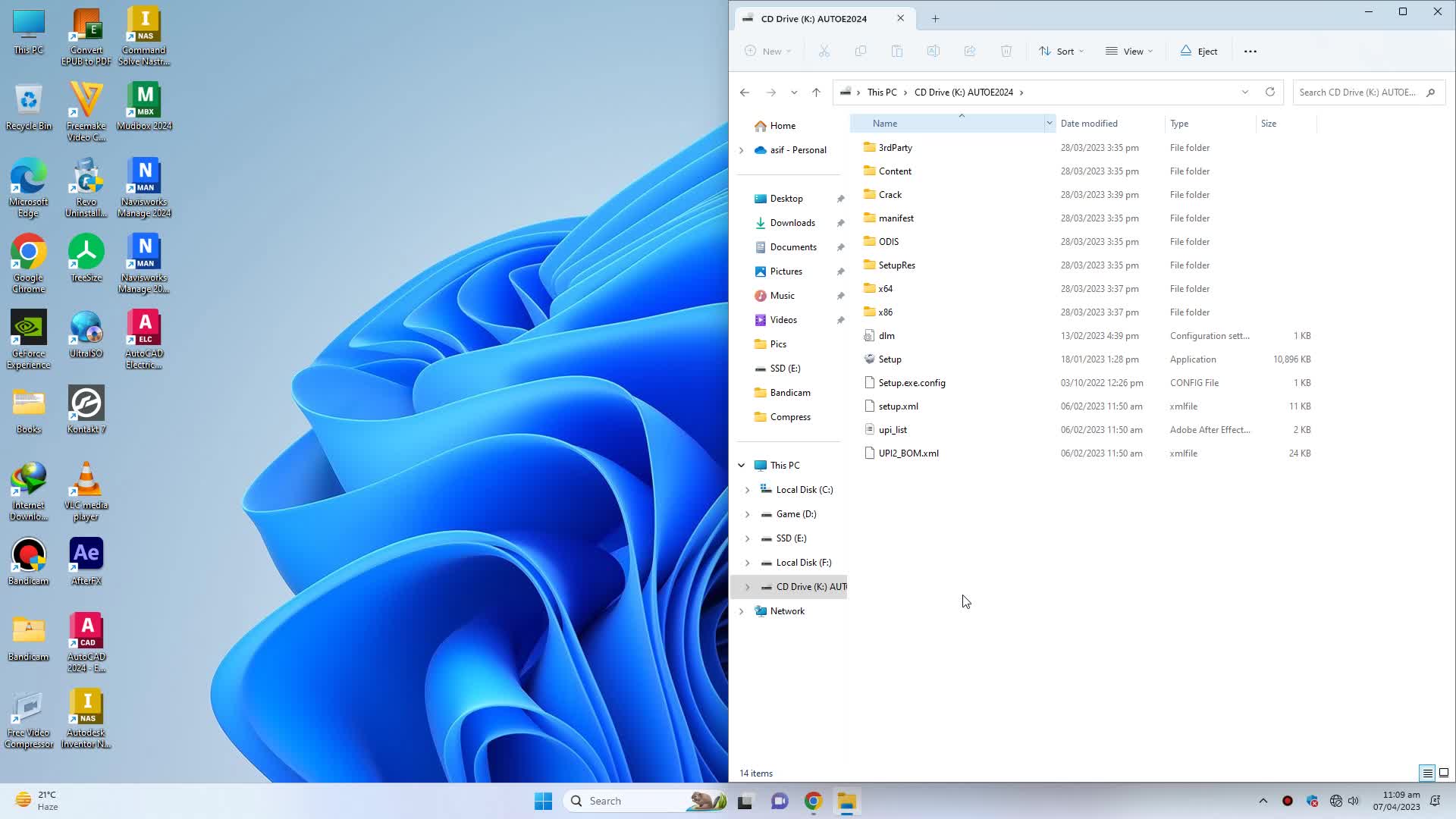Open the Name column filter dropdown
The height and width of the screenshot is (819, 1456).
tap(1049, 123)
